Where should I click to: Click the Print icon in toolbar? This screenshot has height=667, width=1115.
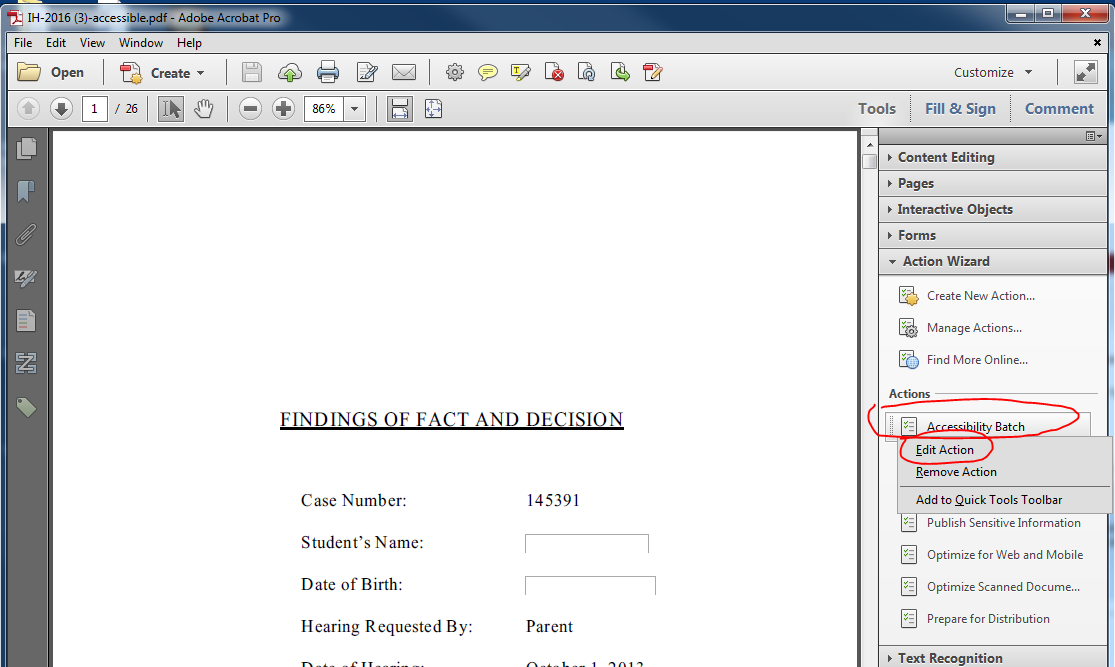(327, 72)
